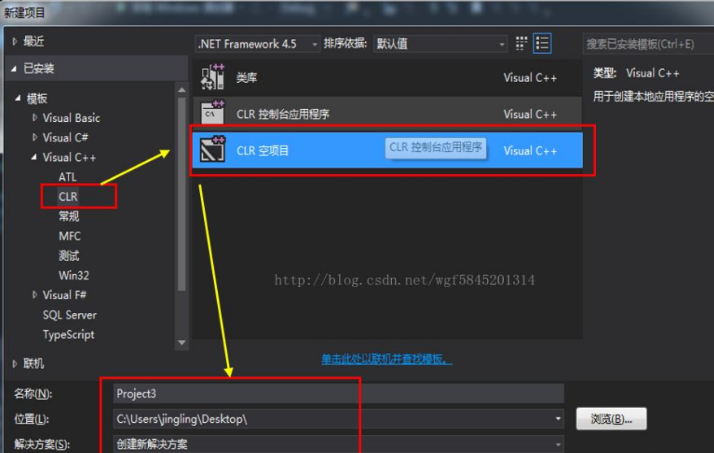Select MFC template category
Viewport: 714px width, 453px height.
(x=70, y=236)
